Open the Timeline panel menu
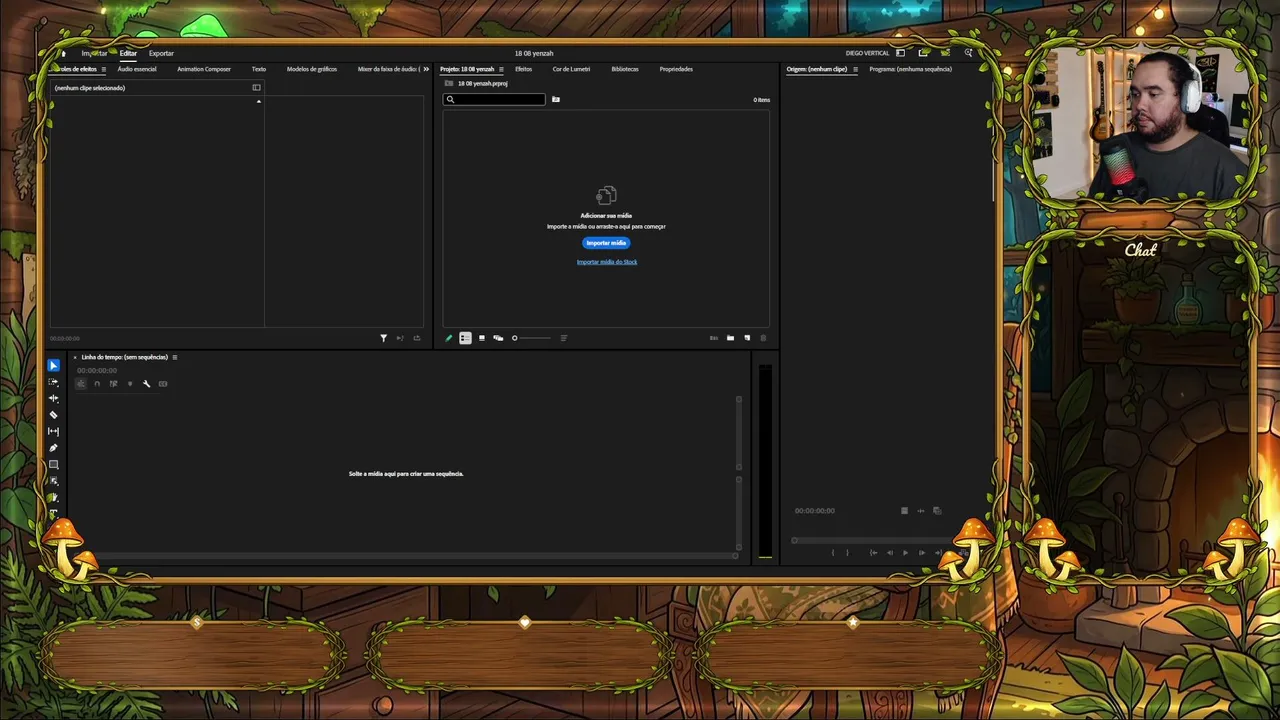 tap(175, 357)
